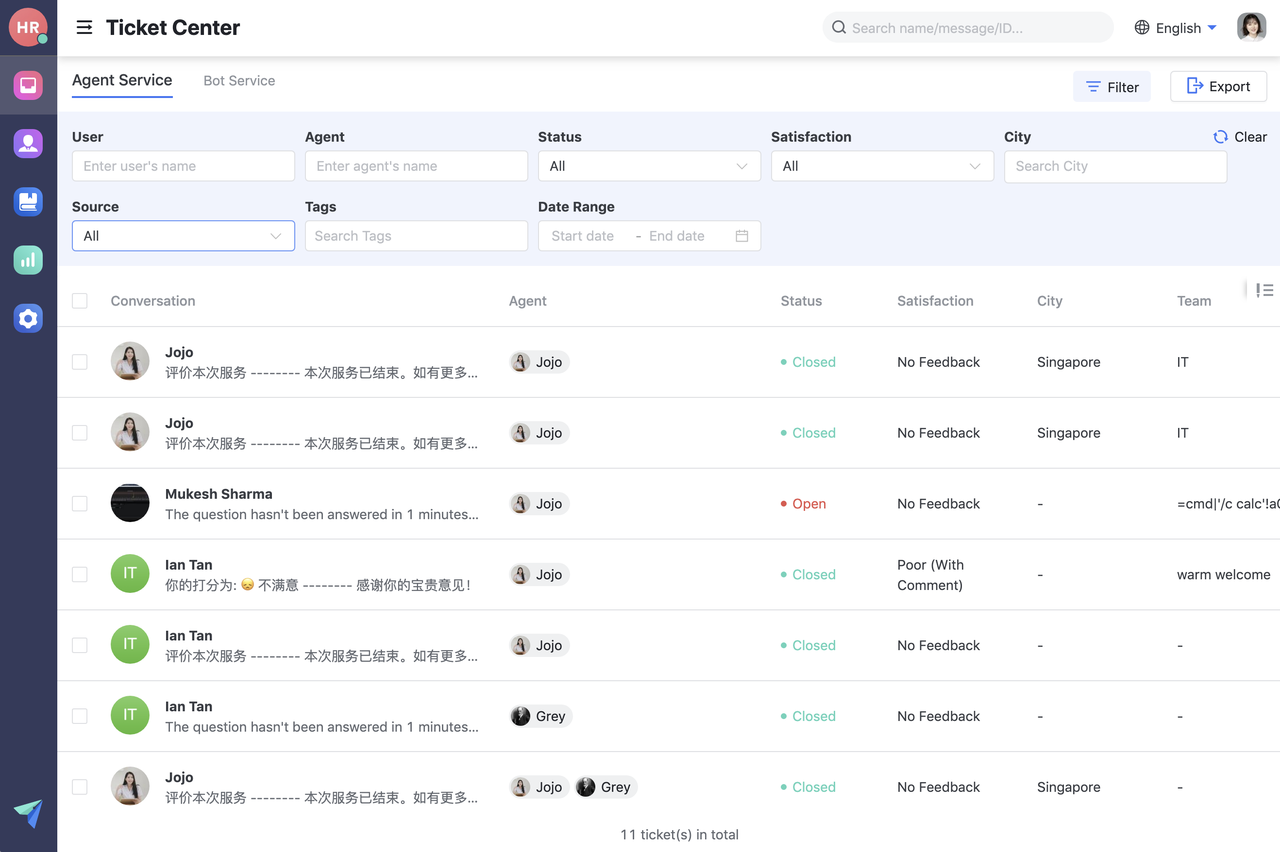
Task: Click the search name/message/ID field
Action: (x=975, y=28)
